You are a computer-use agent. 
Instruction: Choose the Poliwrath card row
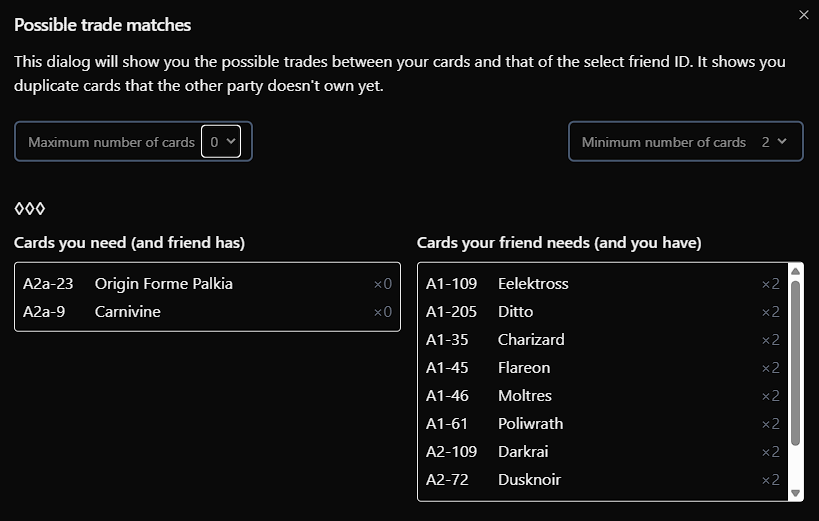[x=602, y=424]
